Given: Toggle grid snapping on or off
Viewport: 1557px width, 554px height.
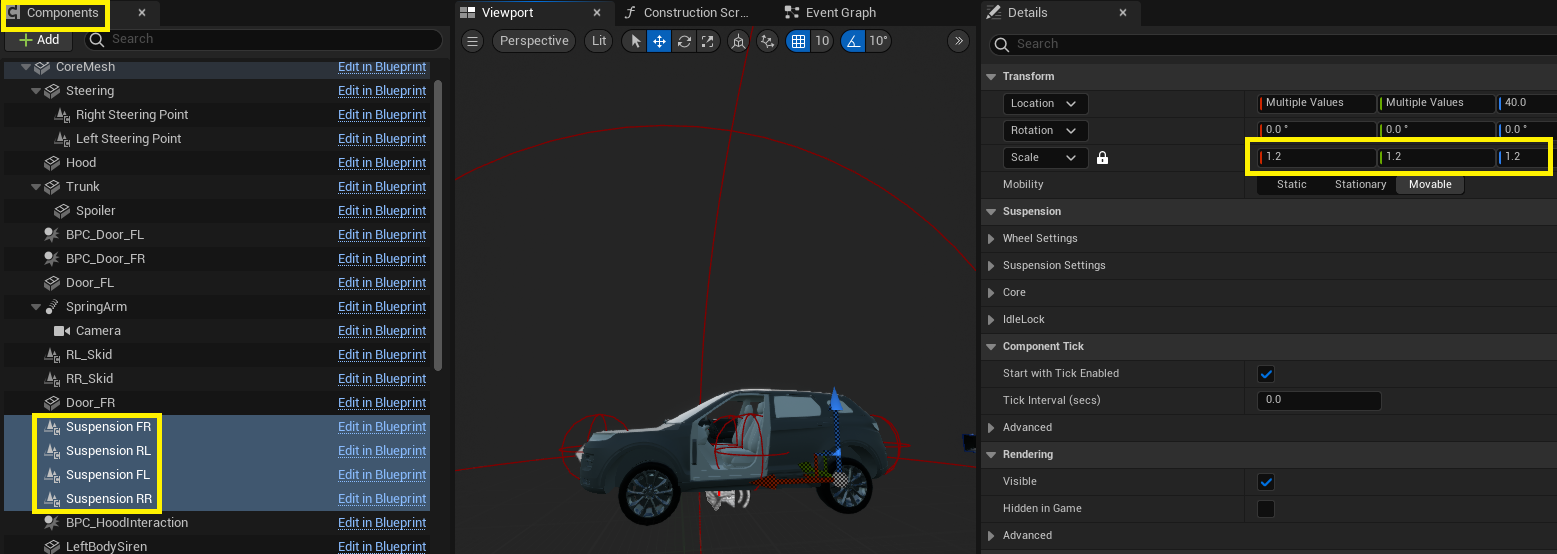Looking at the screenshot, I should click(x=798, y=41).
